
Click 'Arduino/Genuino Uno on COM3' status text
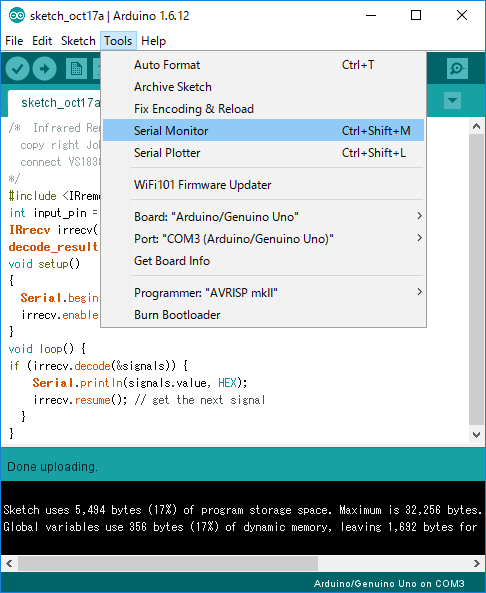point(389,584)
